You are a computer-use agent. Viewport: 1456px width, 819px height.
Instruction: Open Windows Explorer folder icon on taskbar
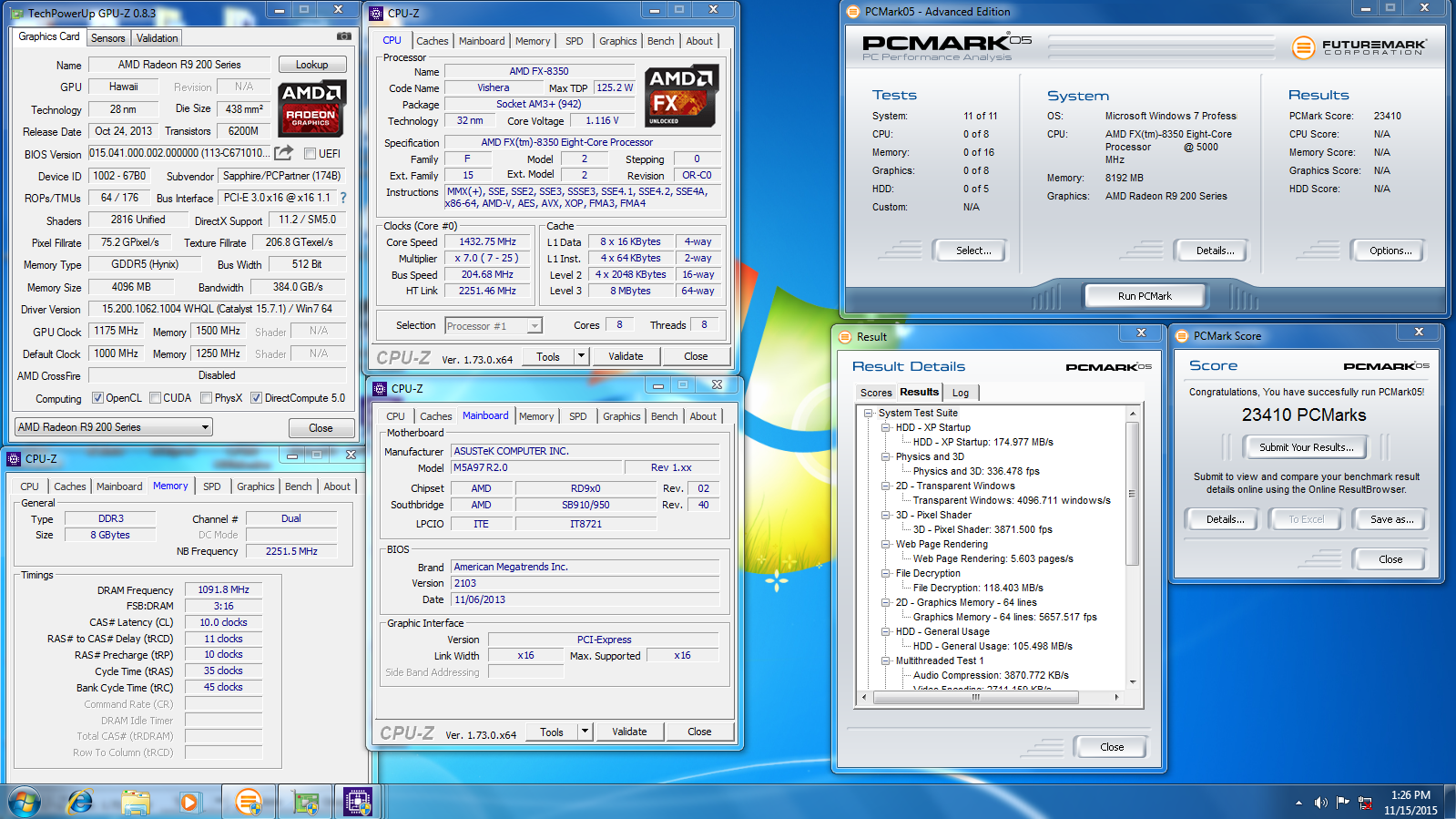pos(135,802)
